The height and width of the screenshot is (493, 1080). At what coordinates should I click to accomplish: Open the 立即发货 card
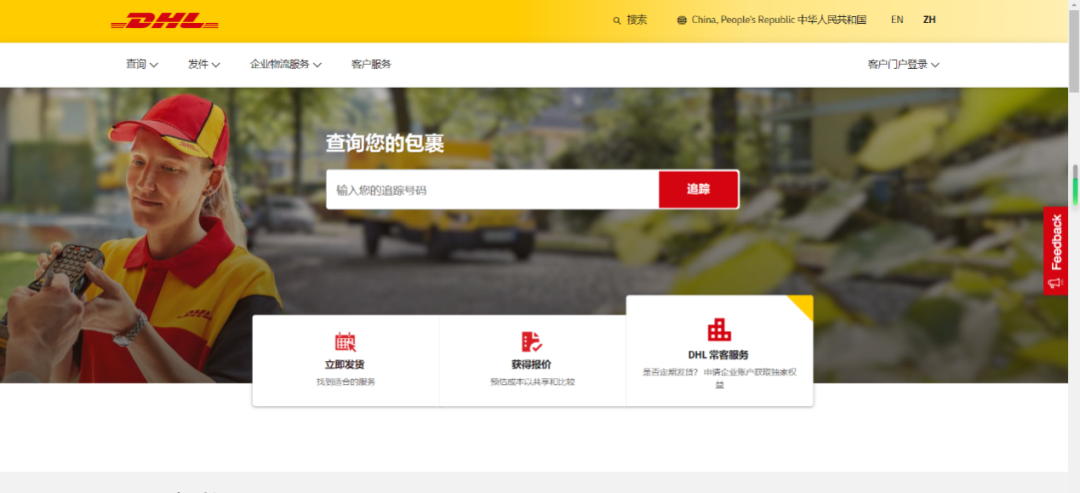pyautogui.click(x=346, y=361)
